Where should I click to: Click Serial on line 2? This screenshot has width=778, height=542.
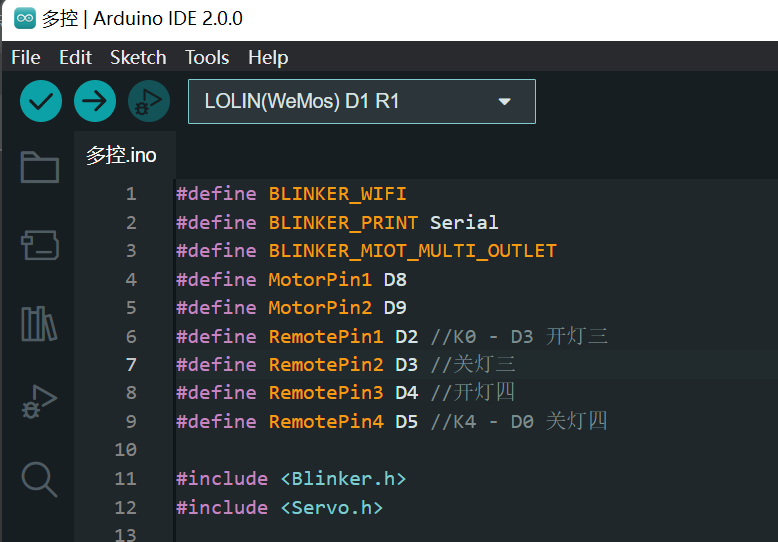click(x=464, y=222)
